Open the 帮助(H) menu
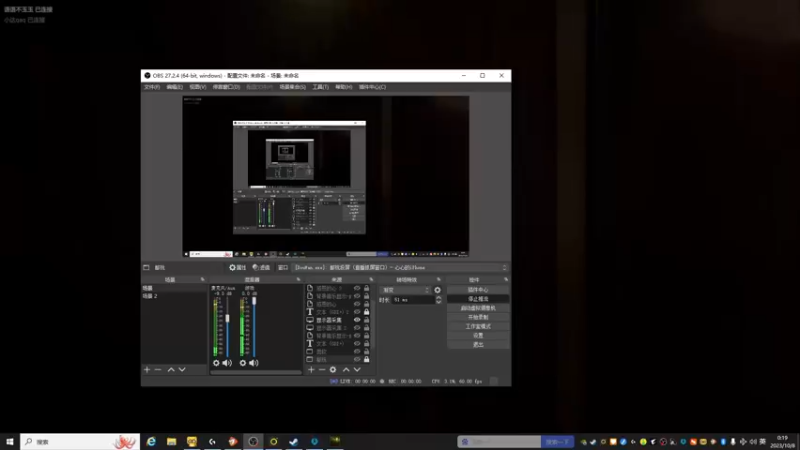This screenshot has width=800, height=450. pyautogui.click(x=343, y=87)
